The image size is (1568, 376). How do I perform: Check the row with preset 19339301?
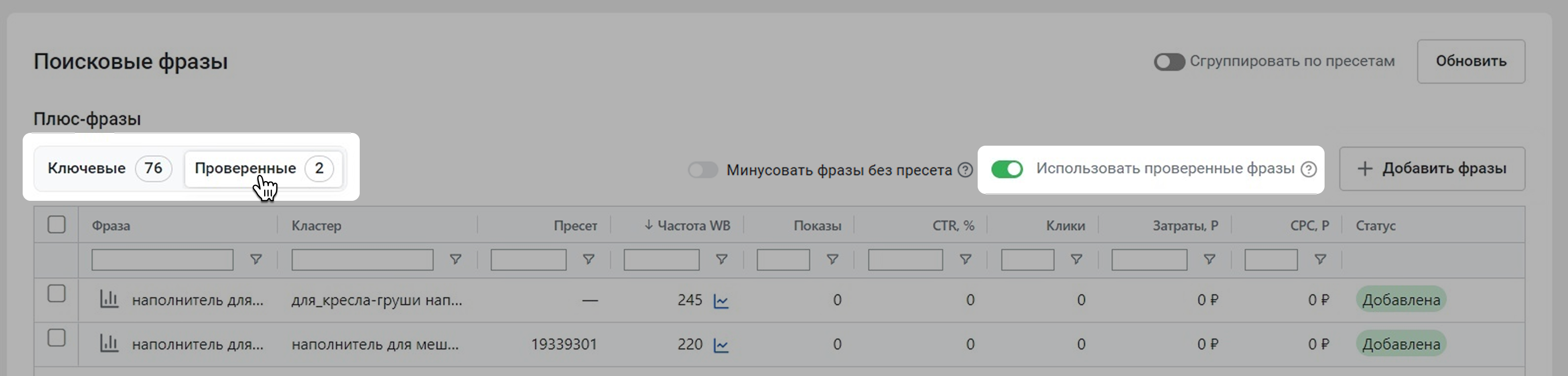pos(57,338)
